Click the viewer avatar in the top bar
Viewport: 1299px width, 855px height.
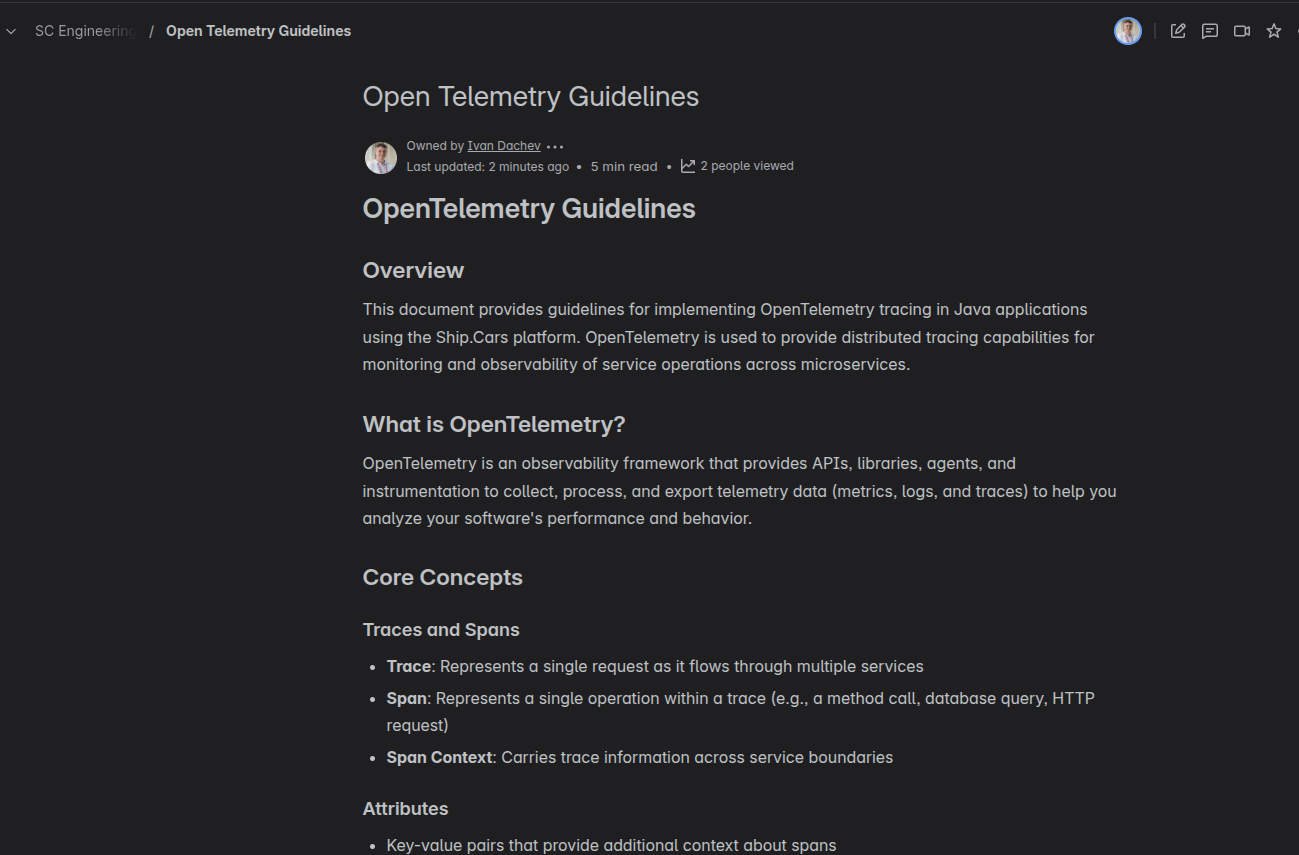[x=1128, y=31]
